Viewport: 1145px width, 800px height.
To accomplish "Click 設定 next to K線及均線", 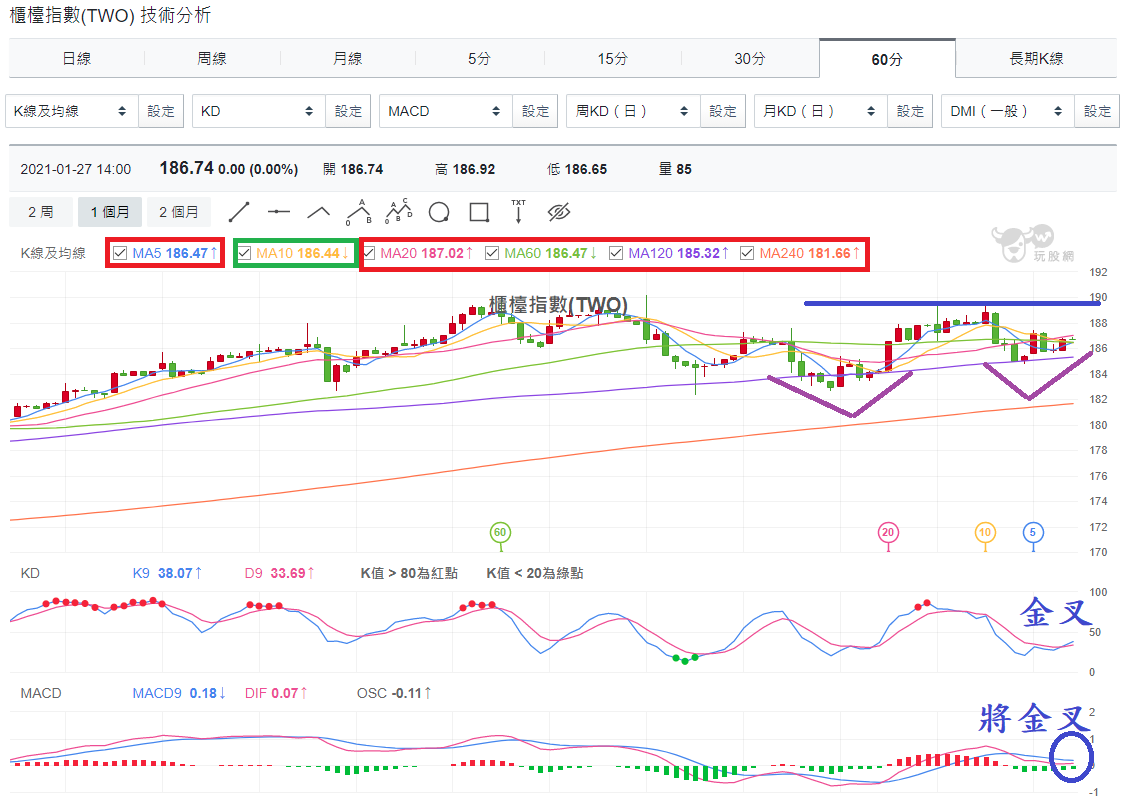I will tap(161, 111).
